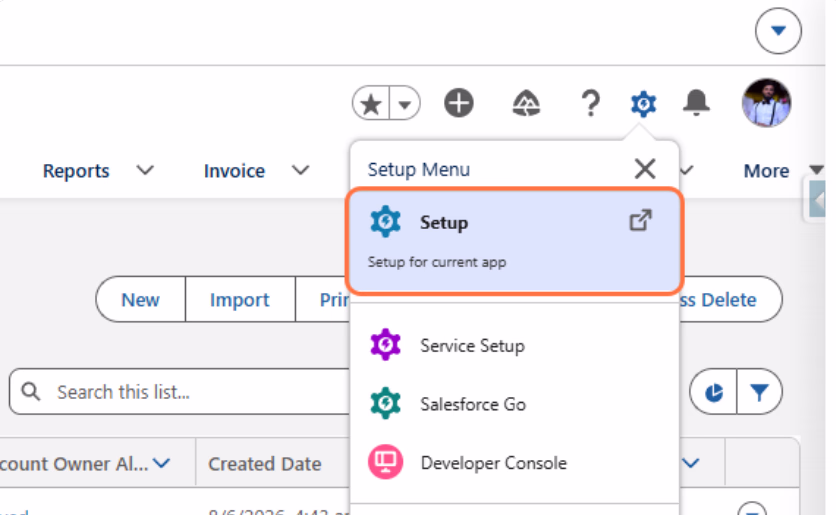
Task: Click the Setup Menu title text
Action: pyautogui.click(x=419, y=170)
